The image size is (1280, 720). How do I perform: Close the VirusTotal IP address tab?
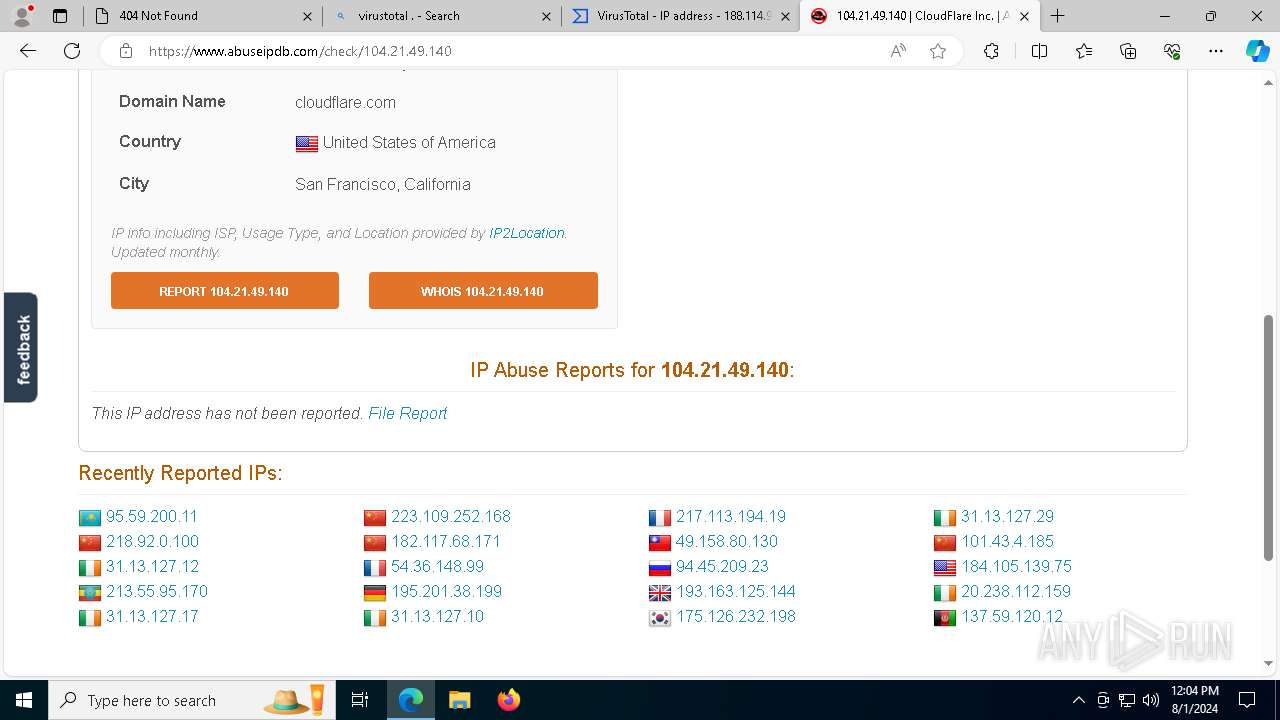[x=785, y=16]
